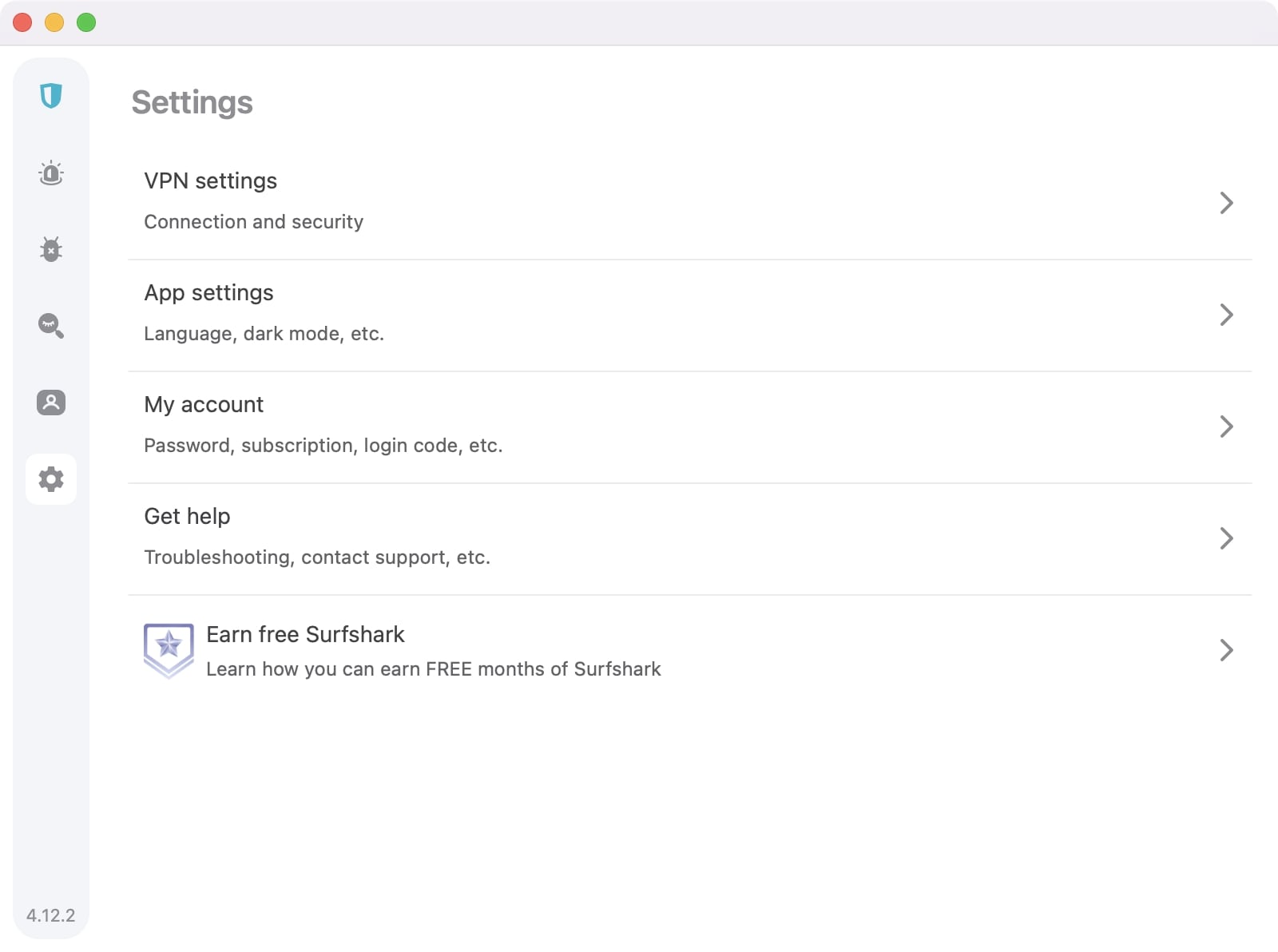Expand the Get help row arrow
This screenshot has width=1278, height=952.
point(1227,538)
